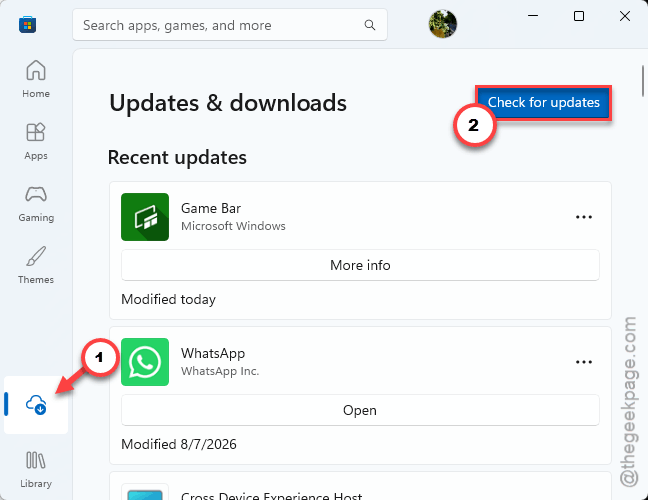The width and height of the screenshot is (648, 500).
Task: Open more options for WhatsApp
Action: click(584, 362)
